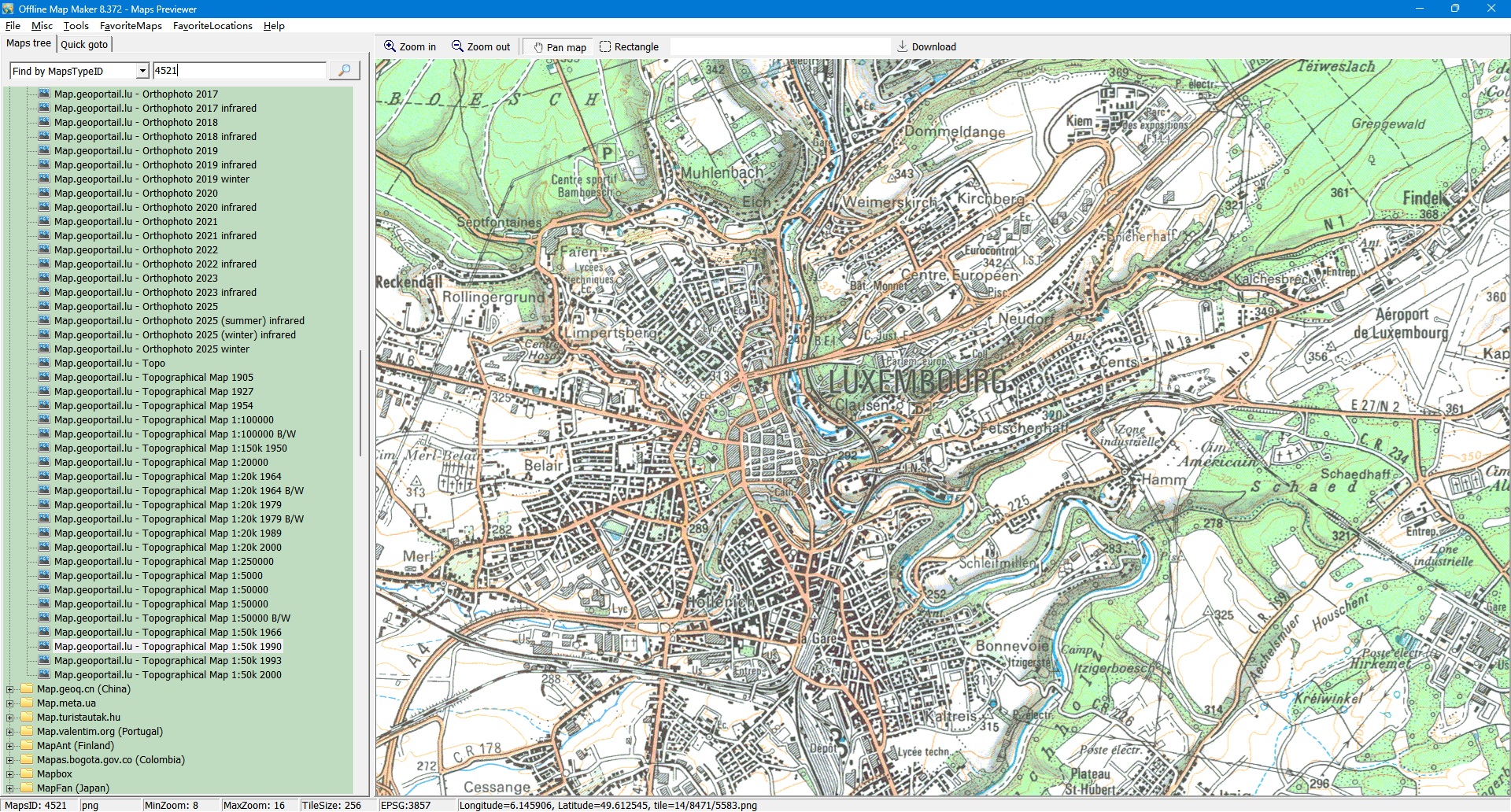The height and width of the screenshot is (812, 1511).
Task: Select Topographical Map 1:50k 1993
Action: tap(168, 661)
